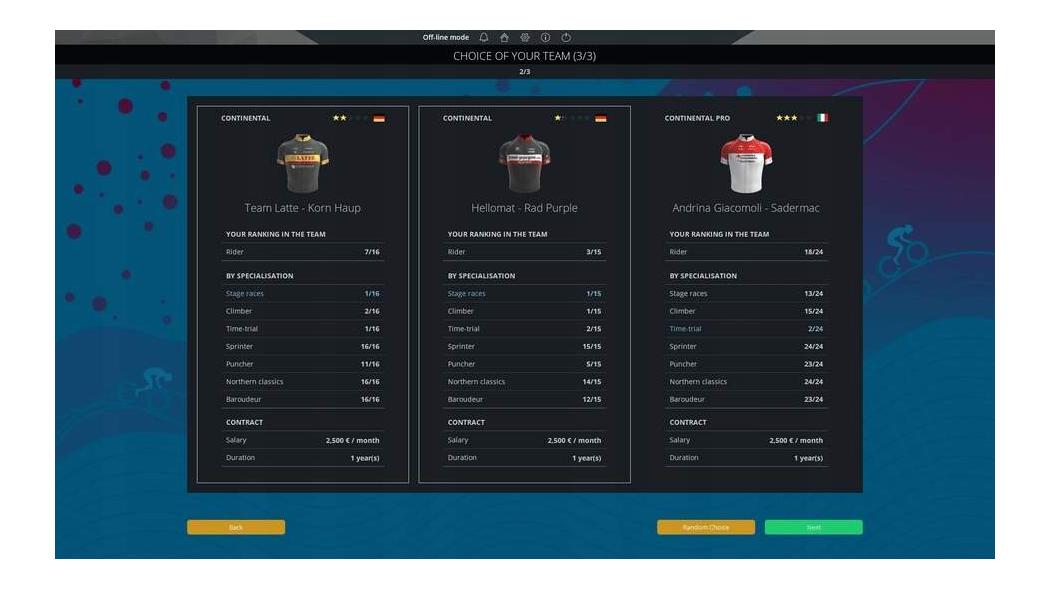Click Duration row in Hellomat card
The height and width of the screenshot is (590, 1050).
[x=524, y=457]
